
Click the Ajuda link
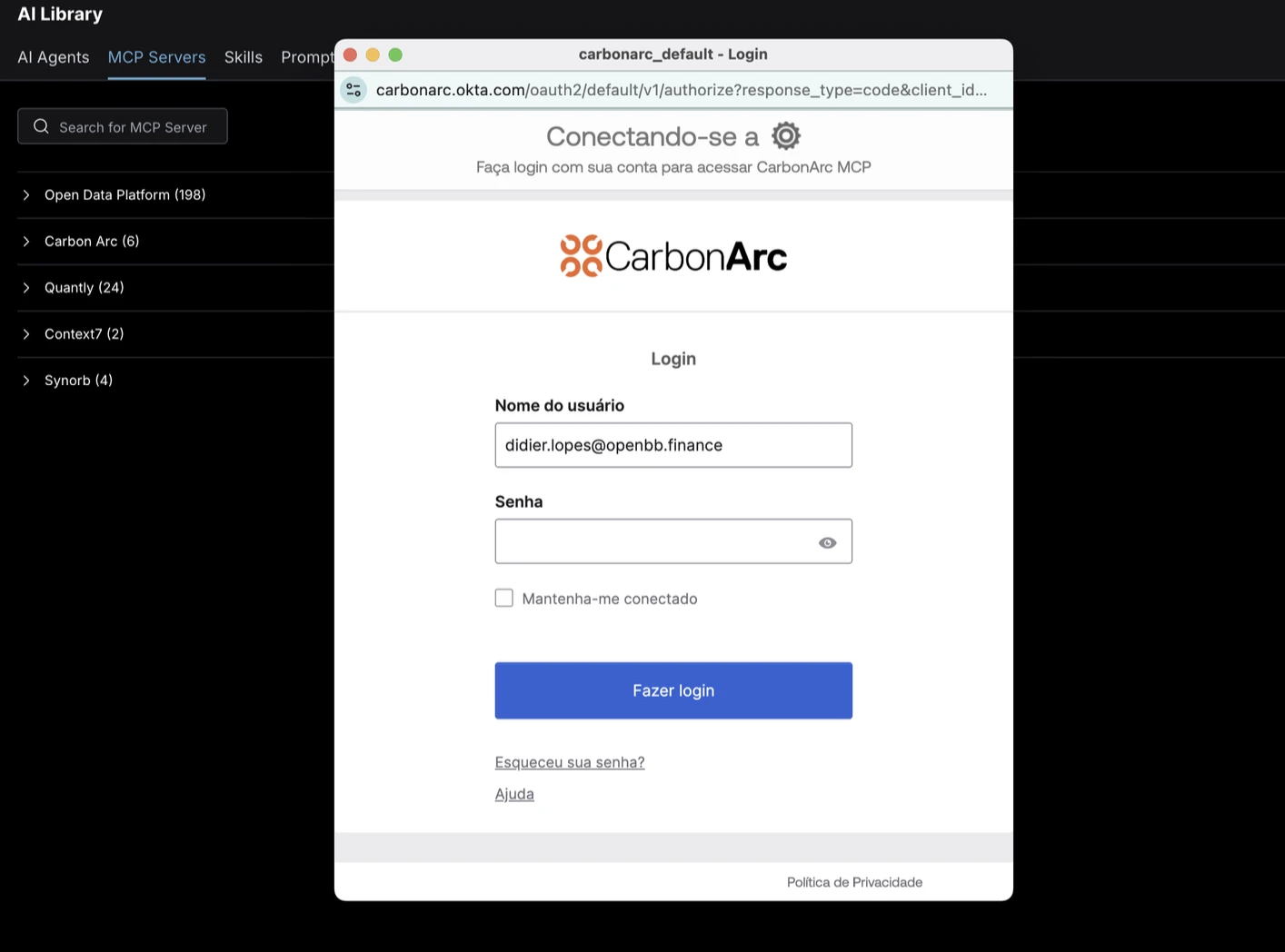(514, 793)
